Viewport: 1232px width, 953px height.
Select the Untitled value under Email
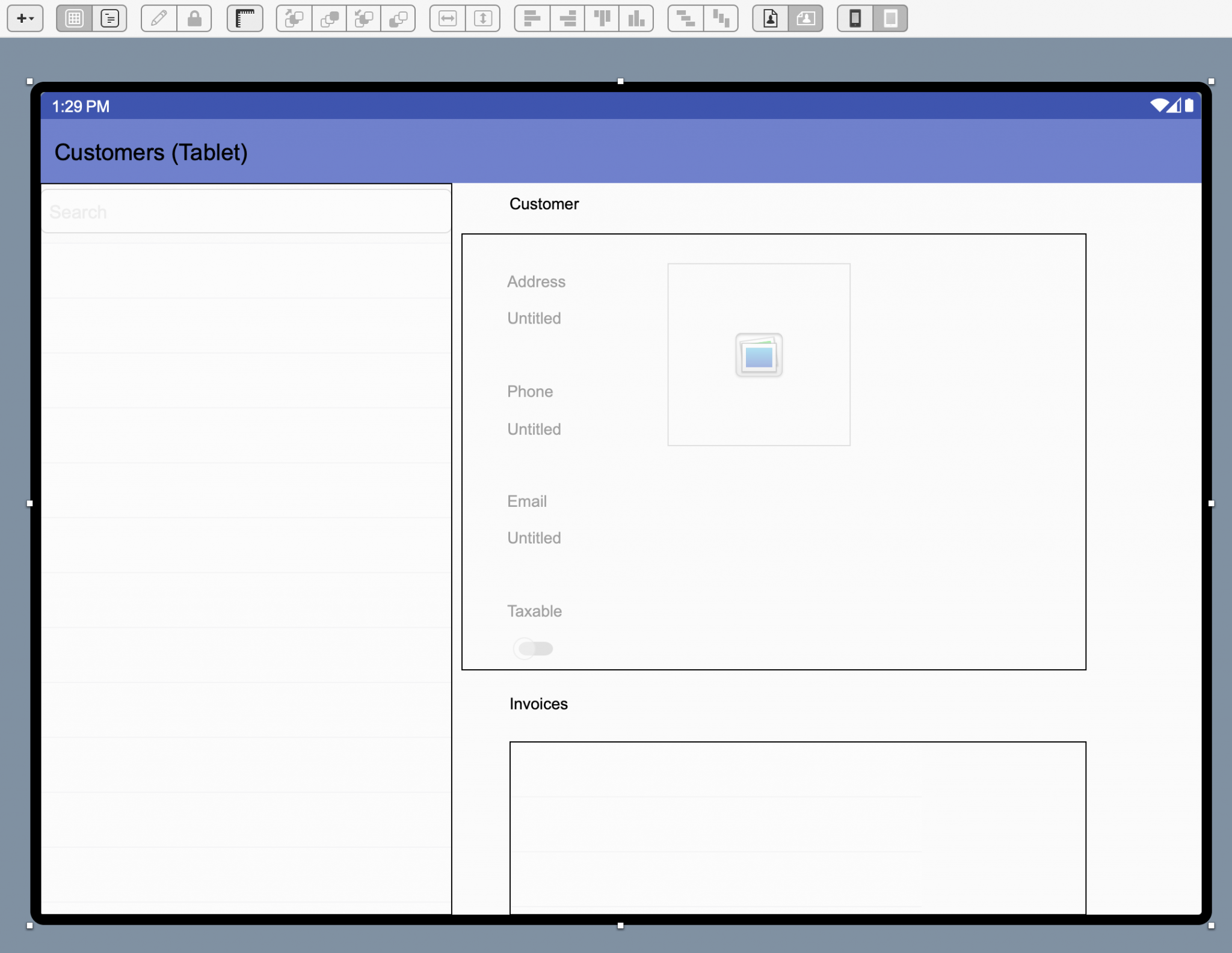pyautogui.click(x=534, y=538)
